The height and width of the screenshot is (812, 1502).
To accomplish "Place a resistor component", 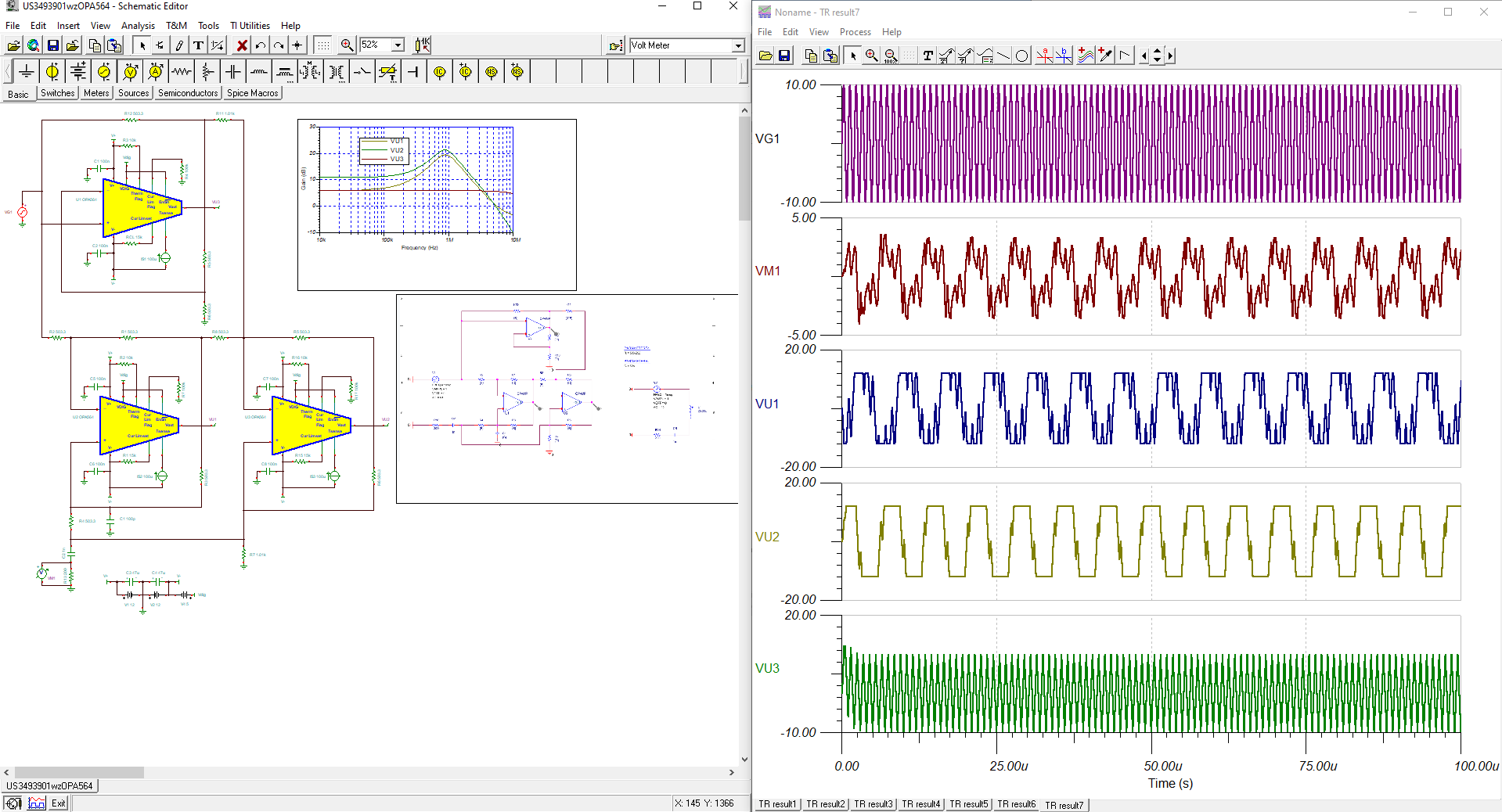I will [x=182, y=72].
